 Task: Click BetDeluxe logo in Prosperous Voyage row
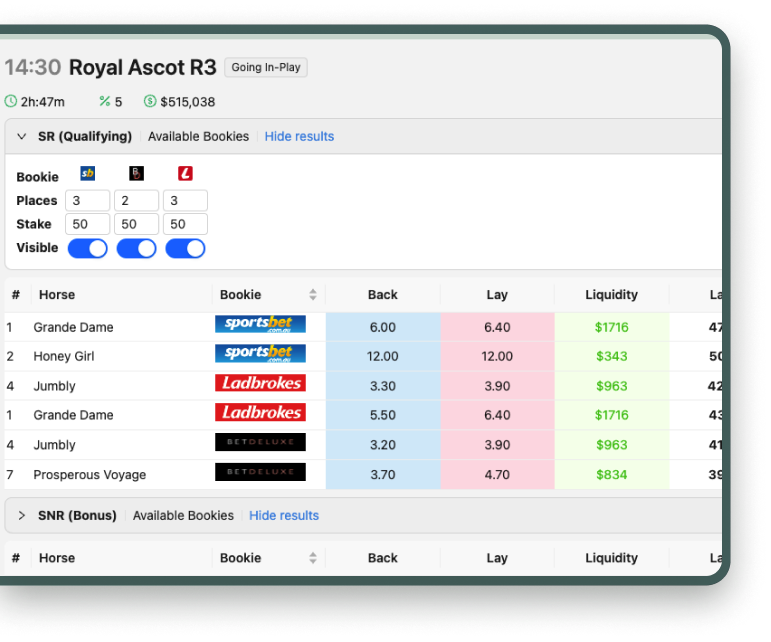tap(260, 472)
